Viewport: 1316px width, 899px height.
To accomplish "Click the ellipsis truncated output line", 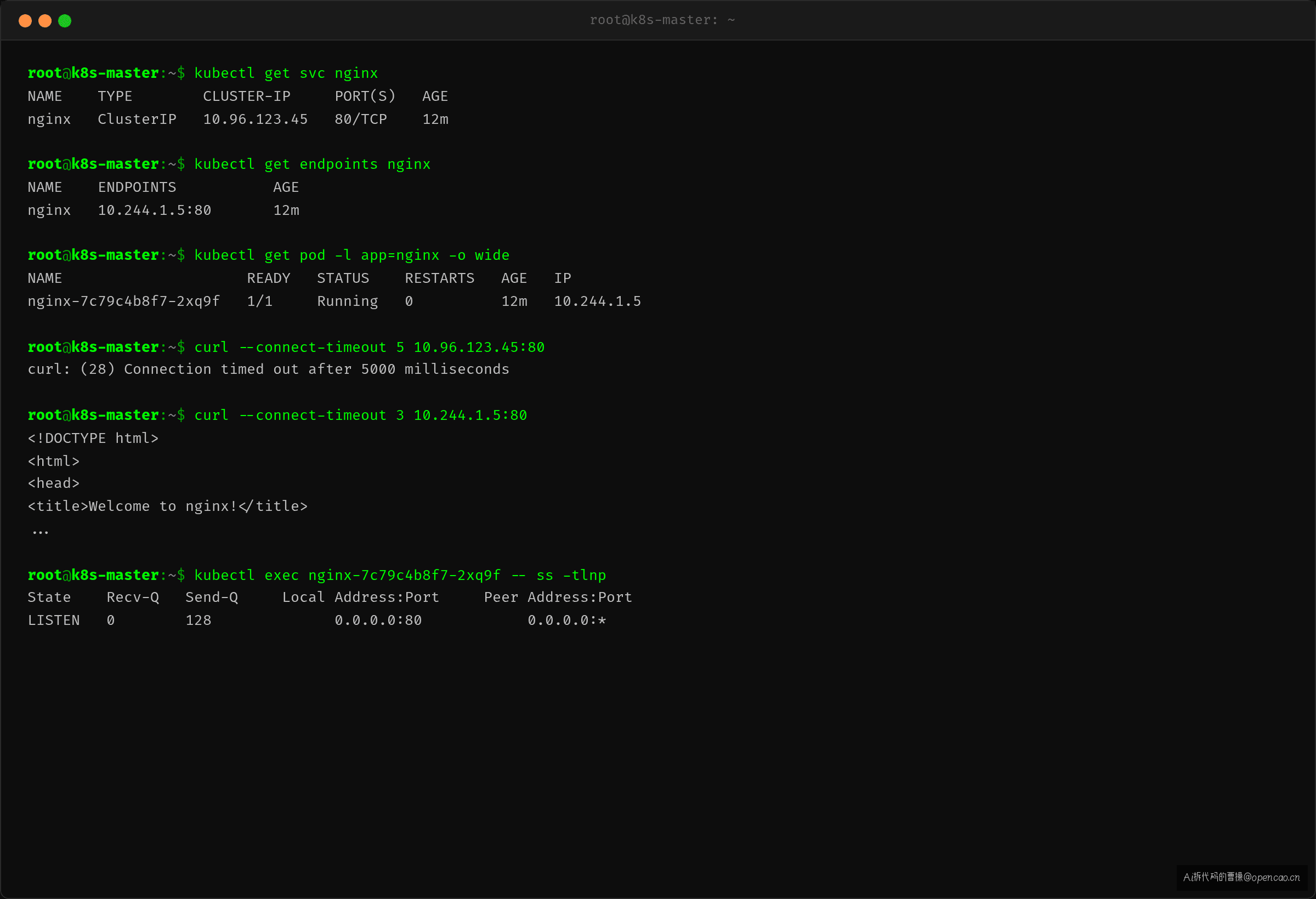I will (x=40, y=532).
